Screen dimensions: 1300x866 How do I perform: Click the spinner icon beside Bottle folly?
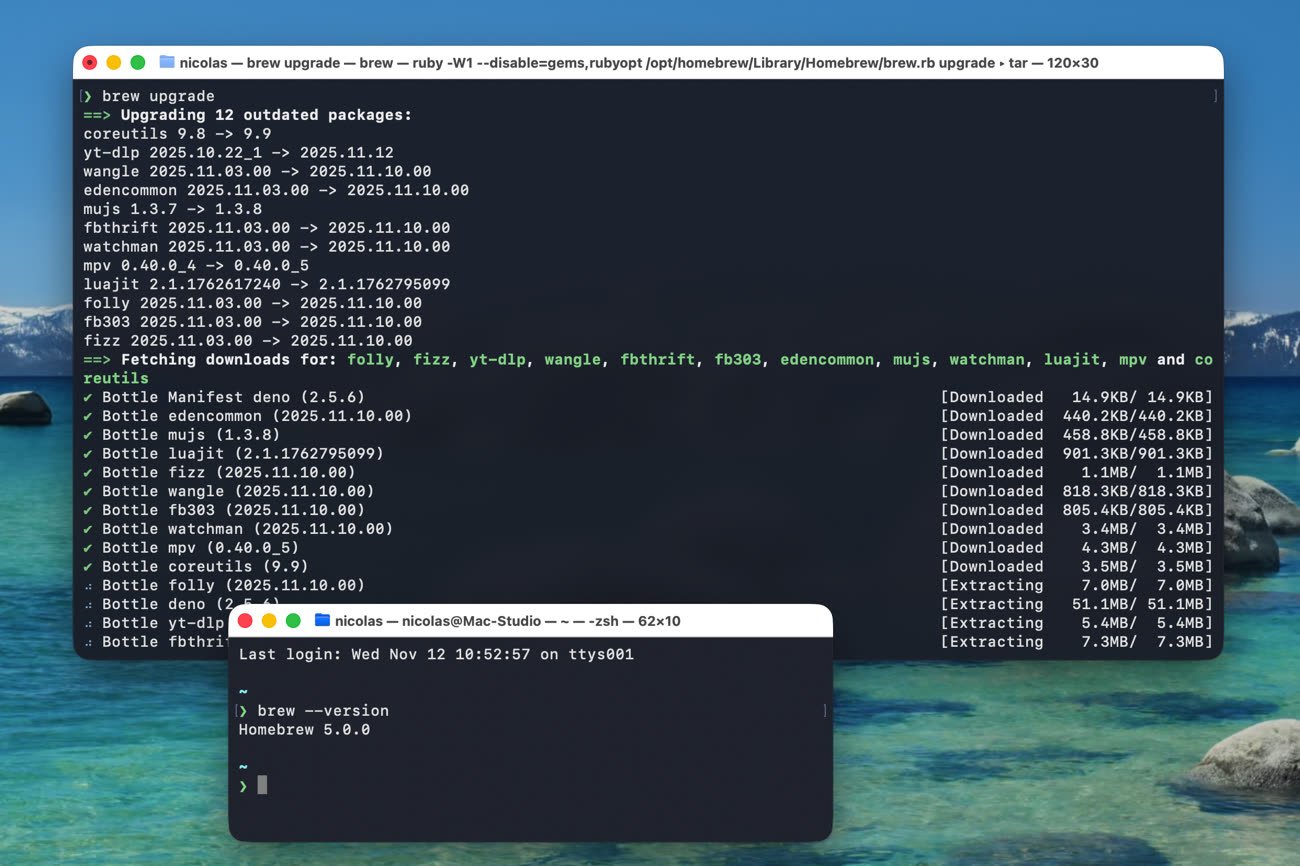89,586
